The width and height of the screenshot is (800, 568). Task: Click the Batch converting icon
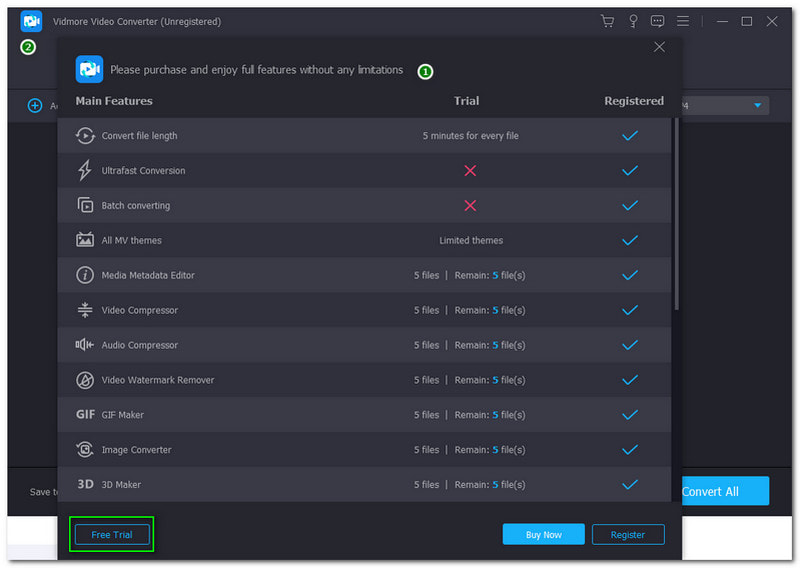[x=85, y=206]
